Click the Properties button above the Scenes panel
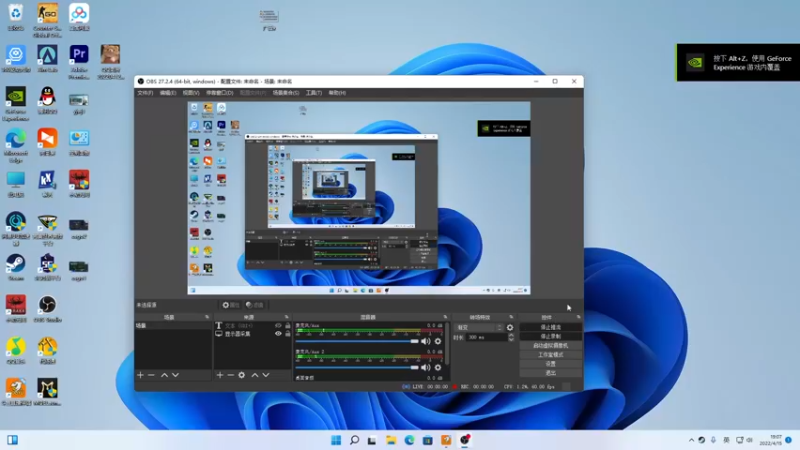The image size is (800, 450). click(231, 305)
